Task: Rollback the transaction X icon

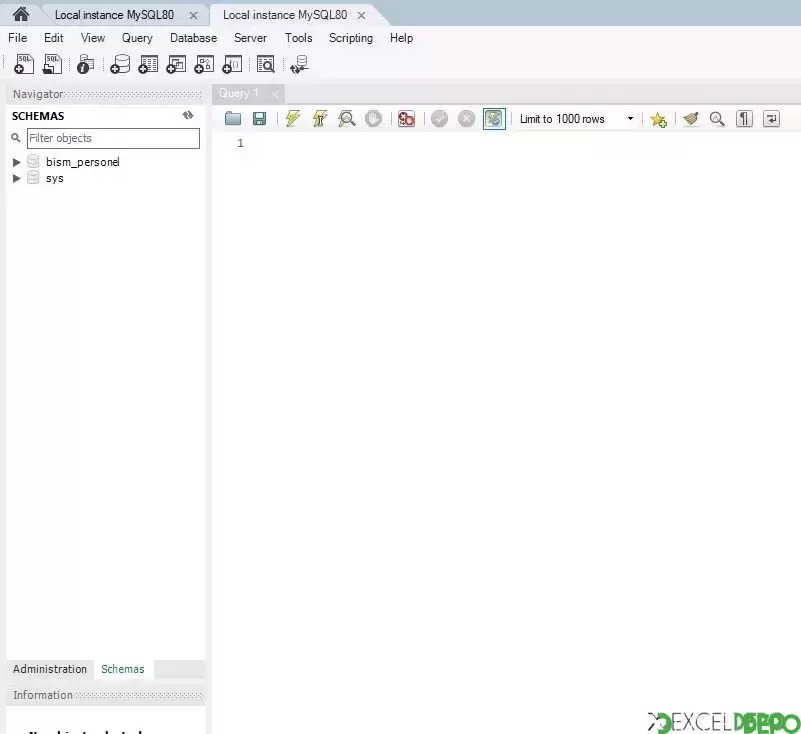Action: [x=466, y=119]
